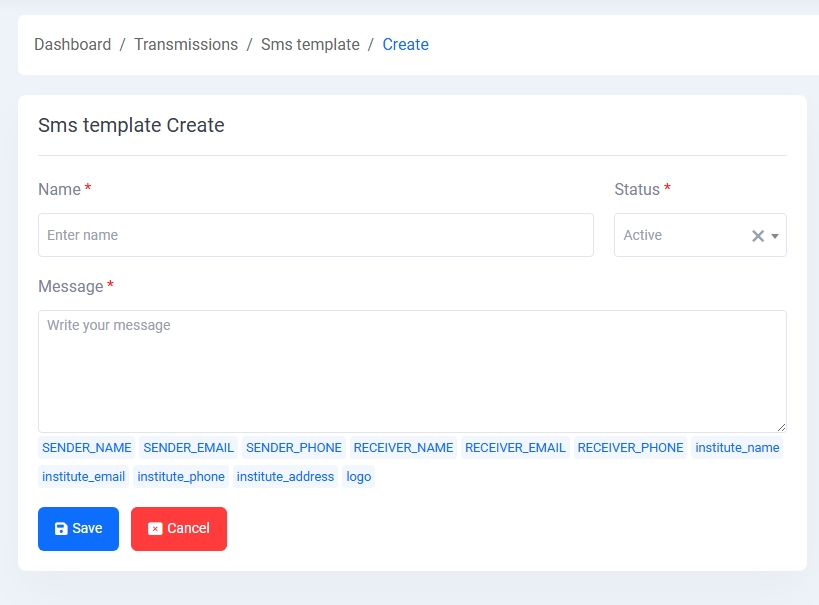
Task: Insert the institute_address placeholder
Action: (x=285, y=476)
